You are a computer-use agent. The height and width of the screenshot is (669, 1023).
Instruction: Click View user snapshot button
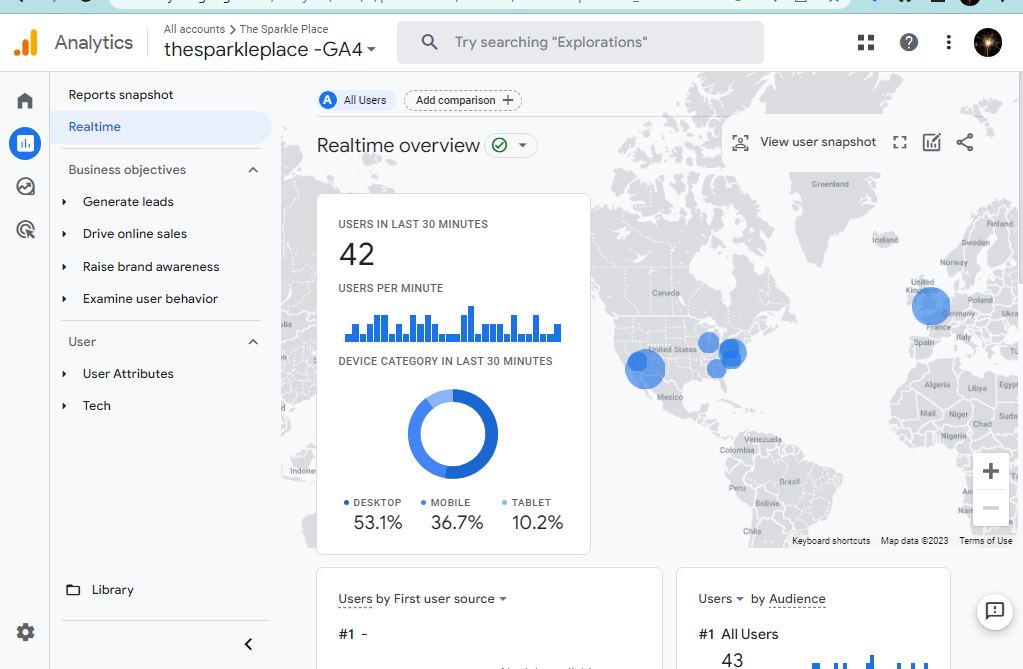[x=804, y=142]
